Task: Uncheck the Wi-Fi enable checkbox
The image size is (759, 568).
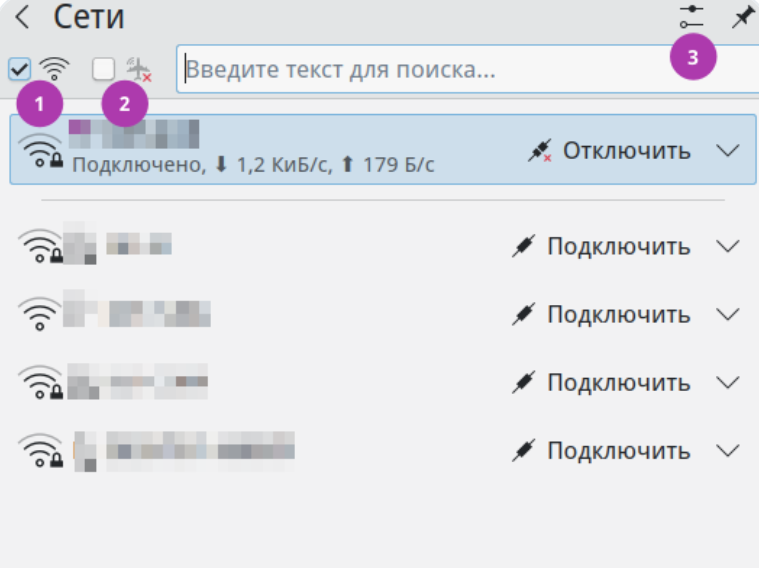Action: click(x=19, y=69)
